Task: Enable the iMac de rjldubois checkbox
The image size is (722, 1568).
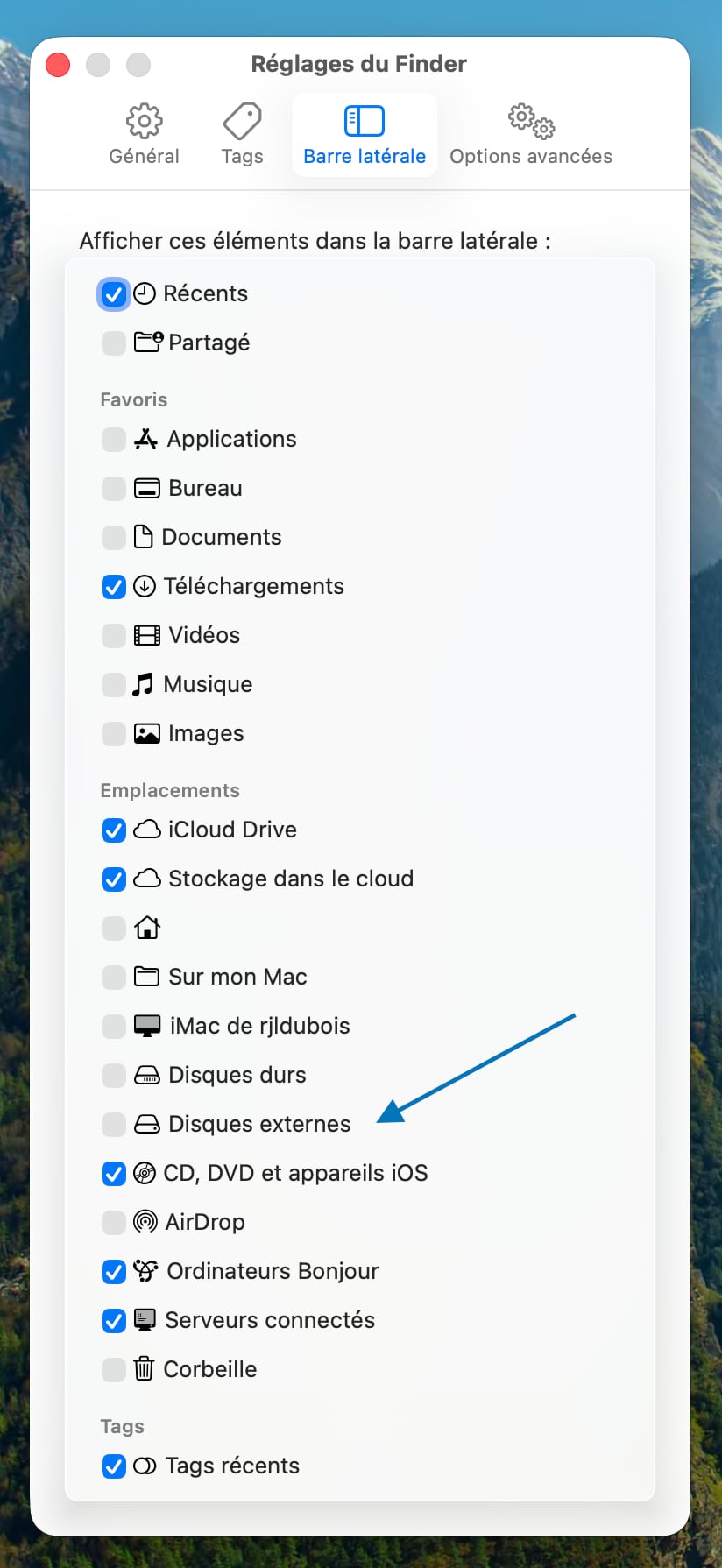Action: 114,1027
